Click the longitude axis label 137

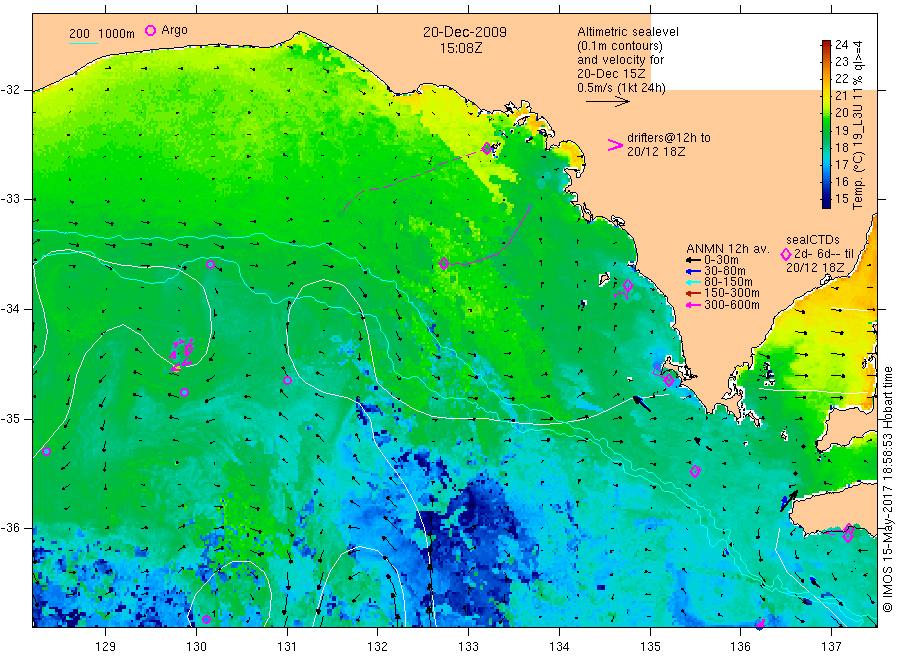pos(831,646)
